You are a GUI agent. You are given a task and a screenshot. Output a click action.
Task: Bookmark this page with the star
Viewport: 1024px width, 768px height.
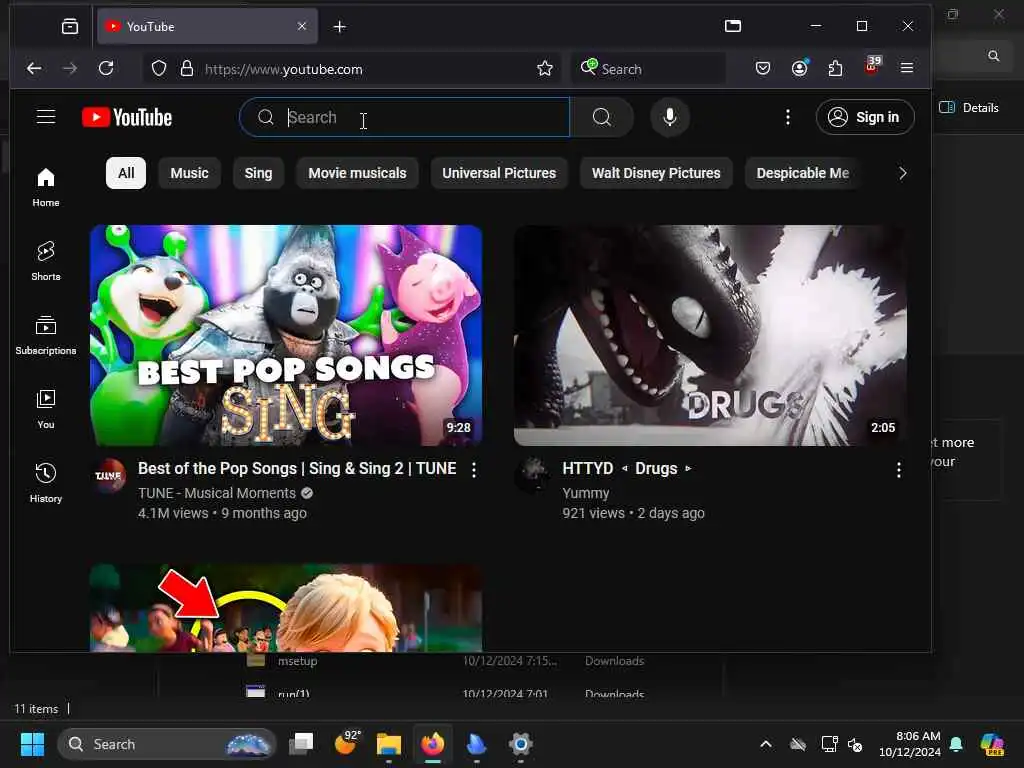pos(545,69)
